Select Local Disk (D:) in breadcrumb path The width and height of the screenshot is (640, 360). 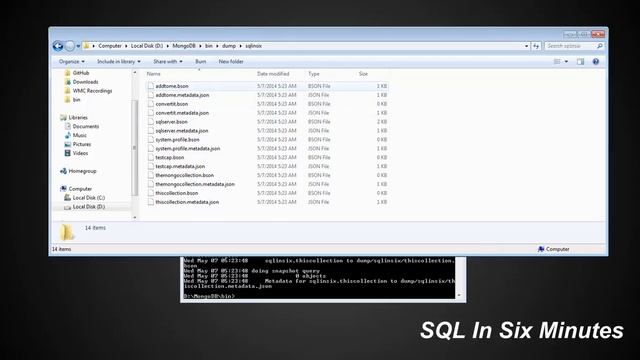[147, 46]
